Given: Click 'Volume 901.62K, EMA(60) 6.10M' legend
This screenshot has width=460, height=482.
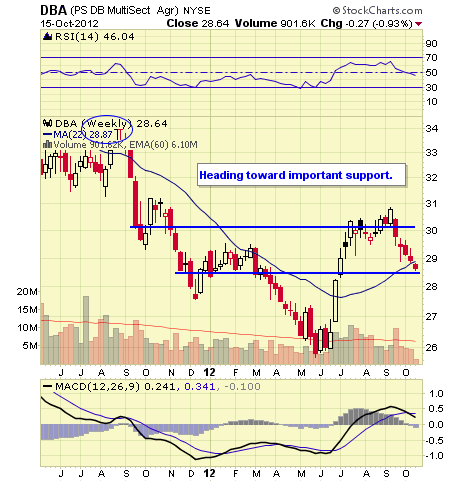Looking at the screenshot, I should click(125, 145).
